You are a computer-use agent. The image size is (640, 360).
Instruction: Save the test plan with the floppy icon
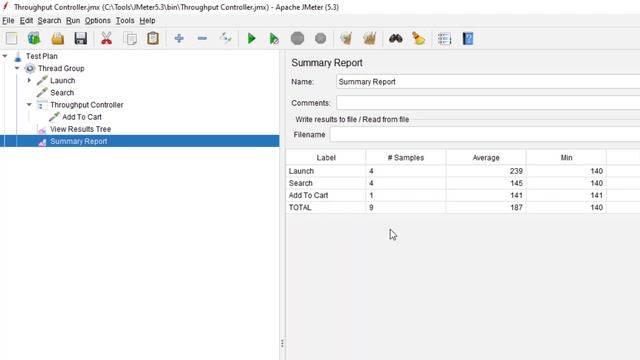coord(81,38)
